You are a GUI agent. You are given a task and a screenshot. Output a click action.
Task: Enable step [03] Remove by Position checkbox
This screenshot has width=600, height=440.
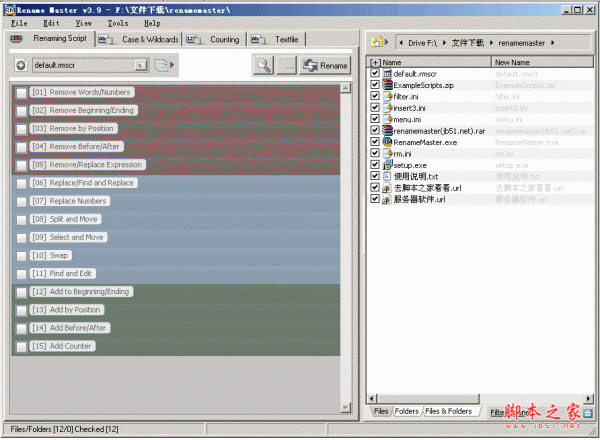21,129
